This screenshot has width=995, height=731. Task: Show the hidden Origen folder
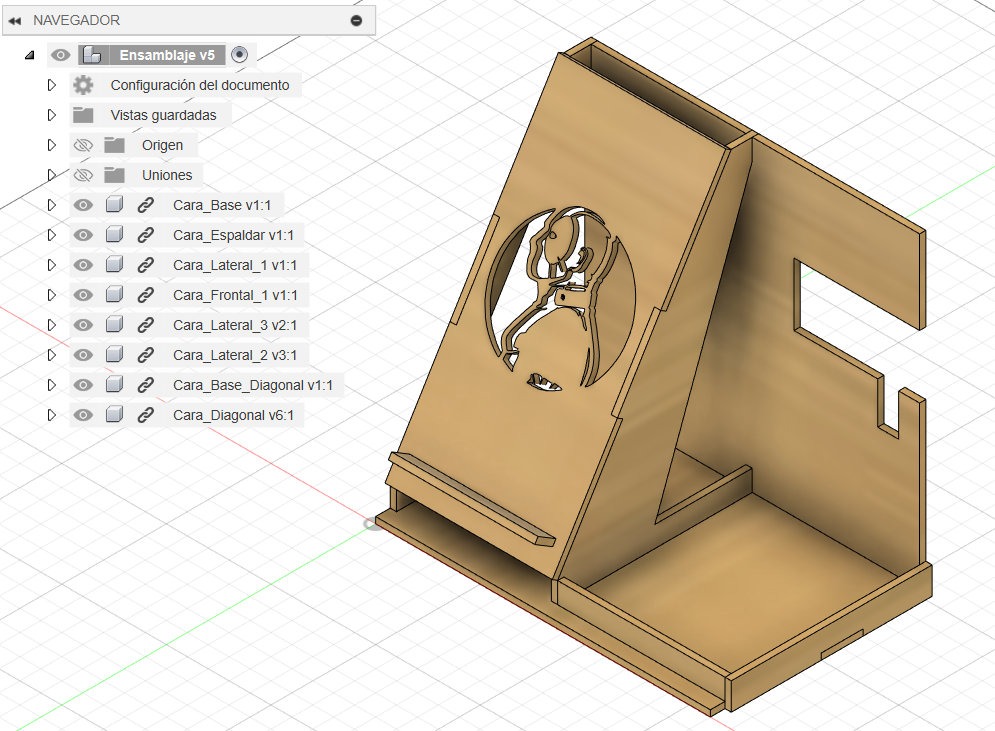(x=83, y=145)
